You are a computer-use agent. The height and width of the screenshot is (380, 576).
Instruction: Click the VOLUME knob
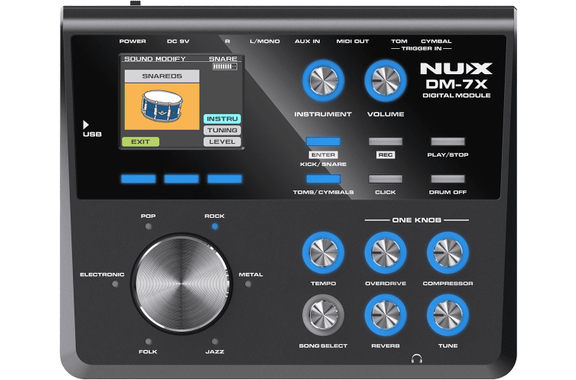[x=385, y=81]
